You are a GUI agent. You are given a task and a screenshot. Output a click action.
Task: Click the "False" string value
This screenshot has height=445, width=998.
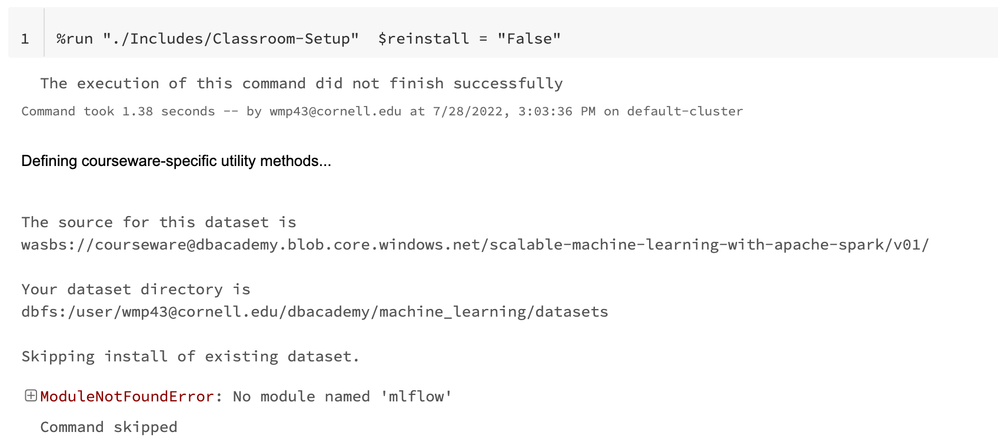(528, 38)
